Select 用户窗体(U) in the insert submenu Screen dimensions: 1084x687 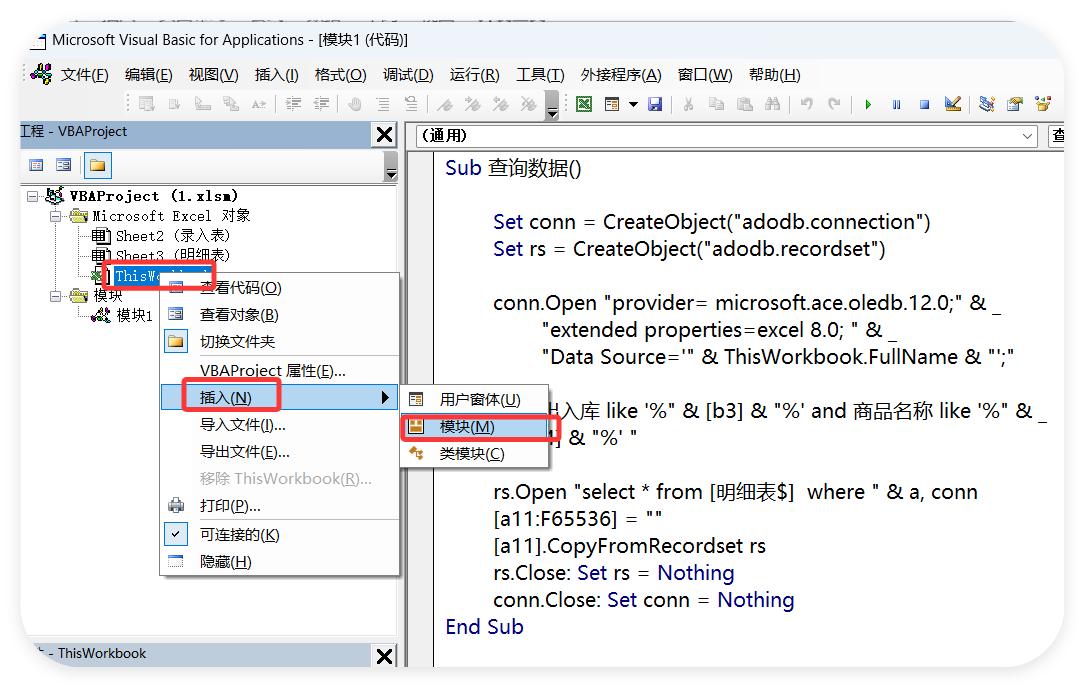click(x=474, y=399)
